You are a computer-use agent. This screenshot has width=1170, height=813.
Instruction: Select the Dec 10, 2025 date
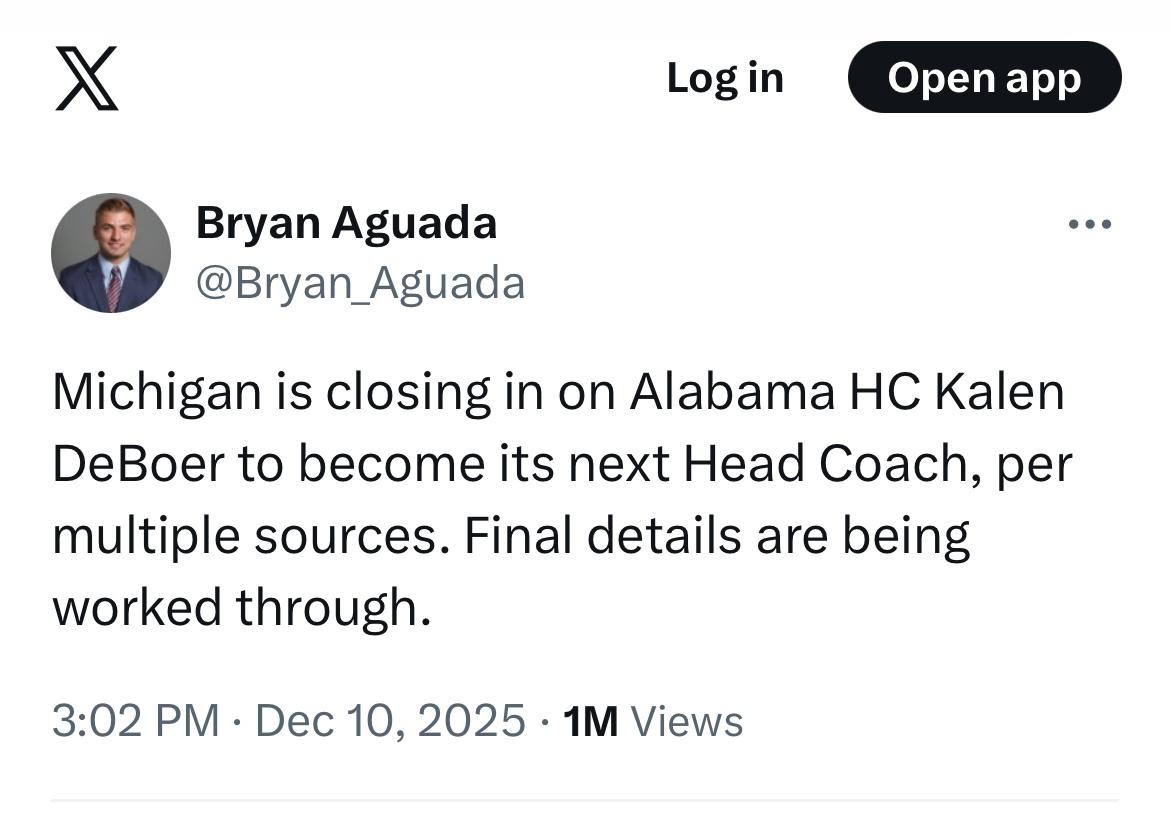[390, 721]
